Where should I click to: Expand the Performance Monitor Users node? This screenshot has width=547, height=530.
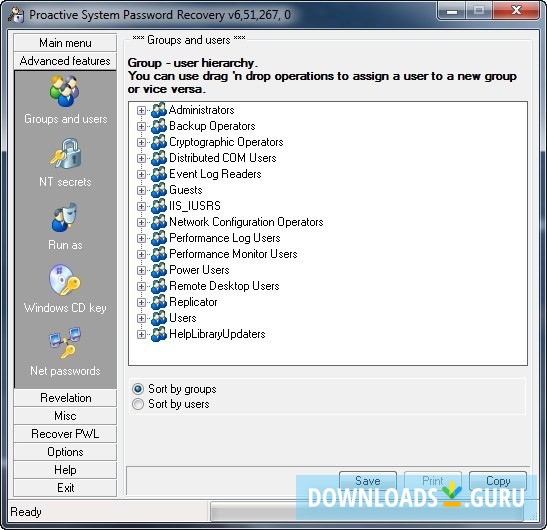pos(141,254)
